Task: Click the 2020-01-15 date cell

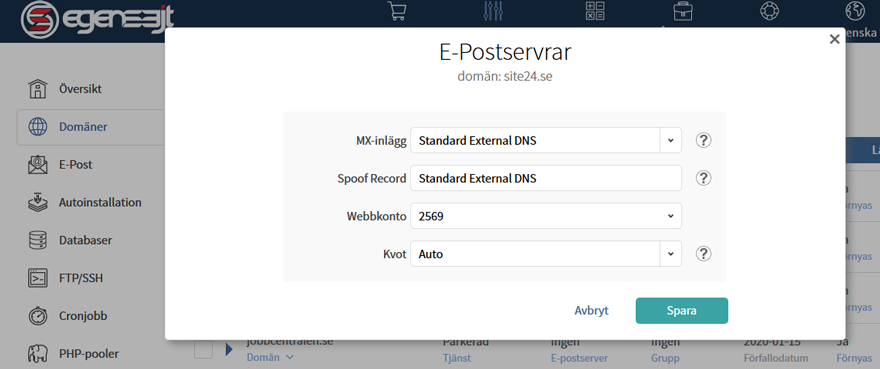Action: pyautogui.click(x=772, y=343)
